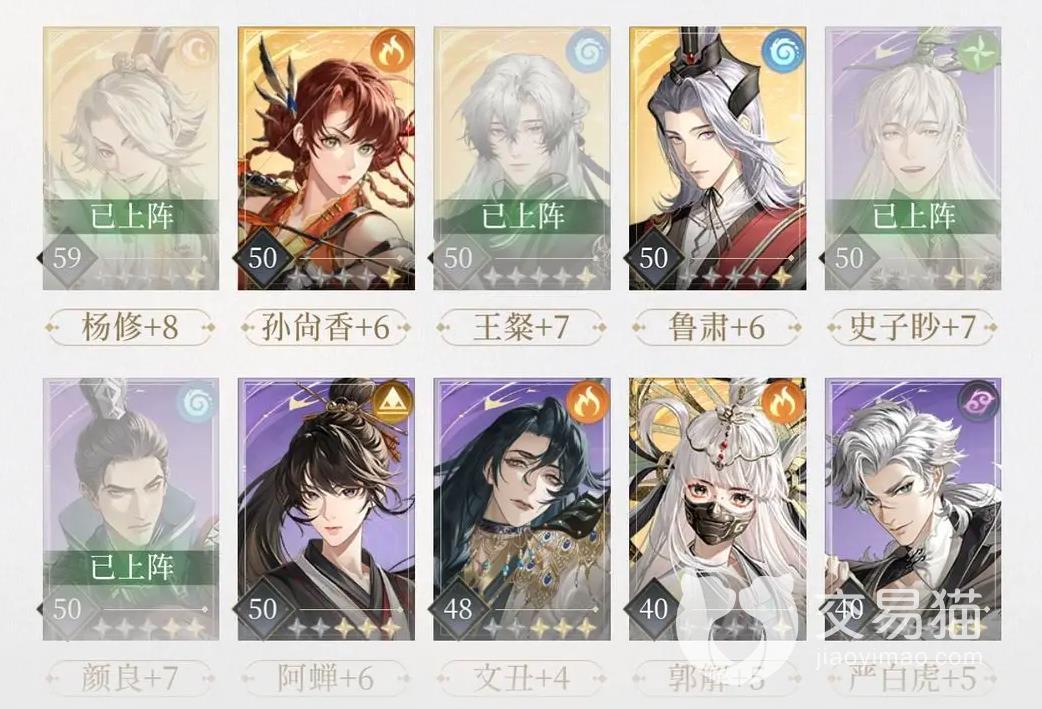Click the swirl icon on 颜良 card
The image size is (1042, 709).
tap(197, 401)
